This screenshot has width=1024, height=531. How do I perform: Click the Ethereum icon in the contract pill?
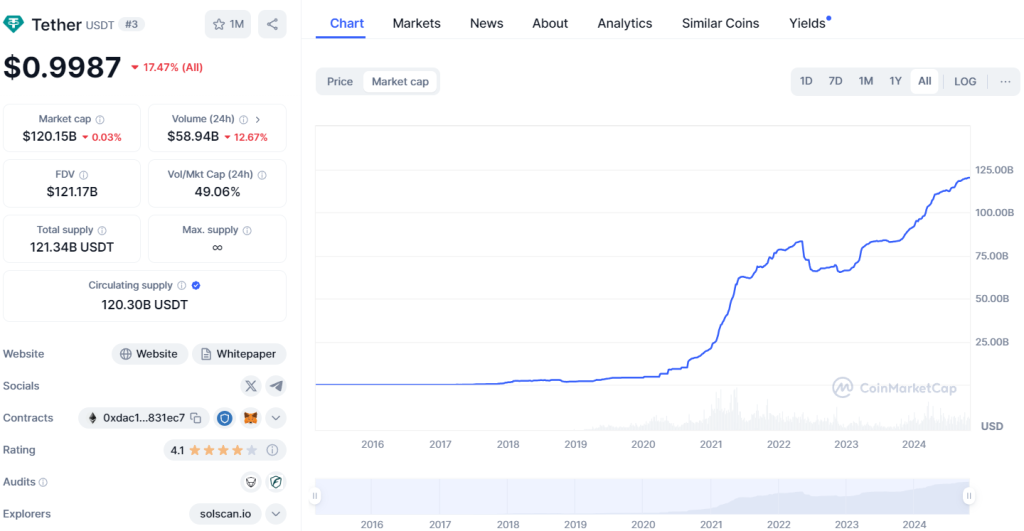point(92,418)
